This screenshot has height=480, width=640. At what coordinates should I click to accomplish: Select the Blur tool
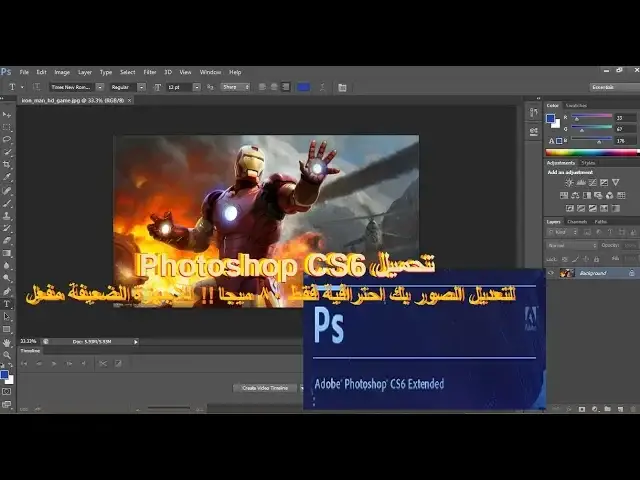pyautogui.click(x=7, y=266)
